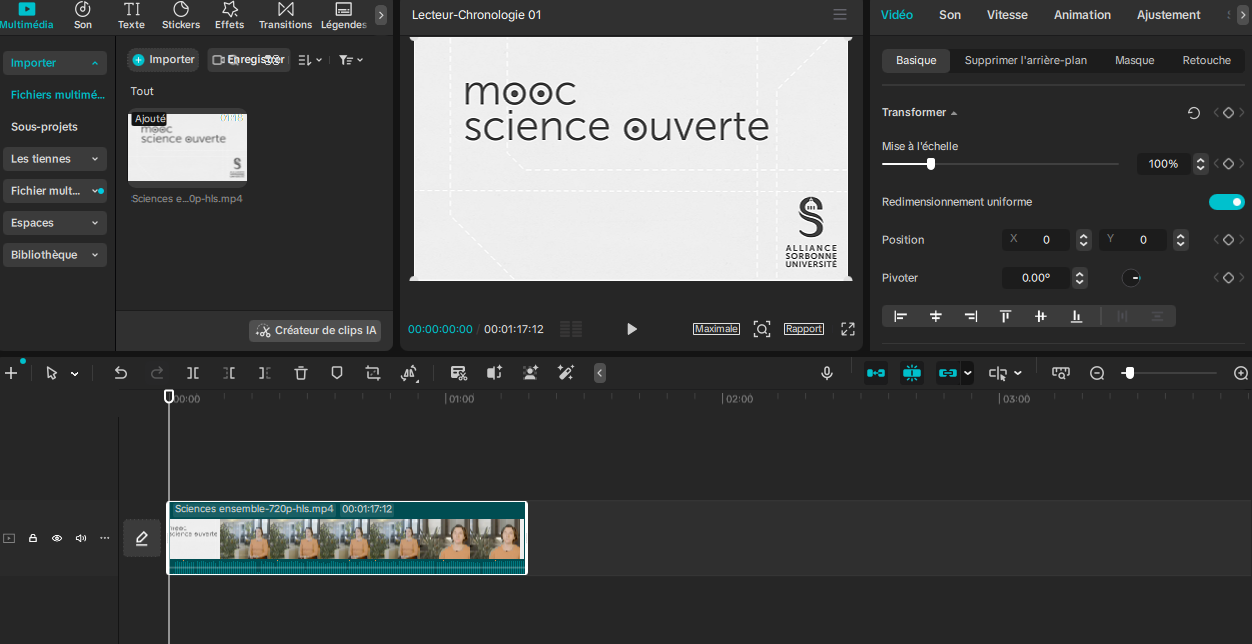Screen dimensions: 1252x644
Task: Mute the video track audio
Action: 81,538
